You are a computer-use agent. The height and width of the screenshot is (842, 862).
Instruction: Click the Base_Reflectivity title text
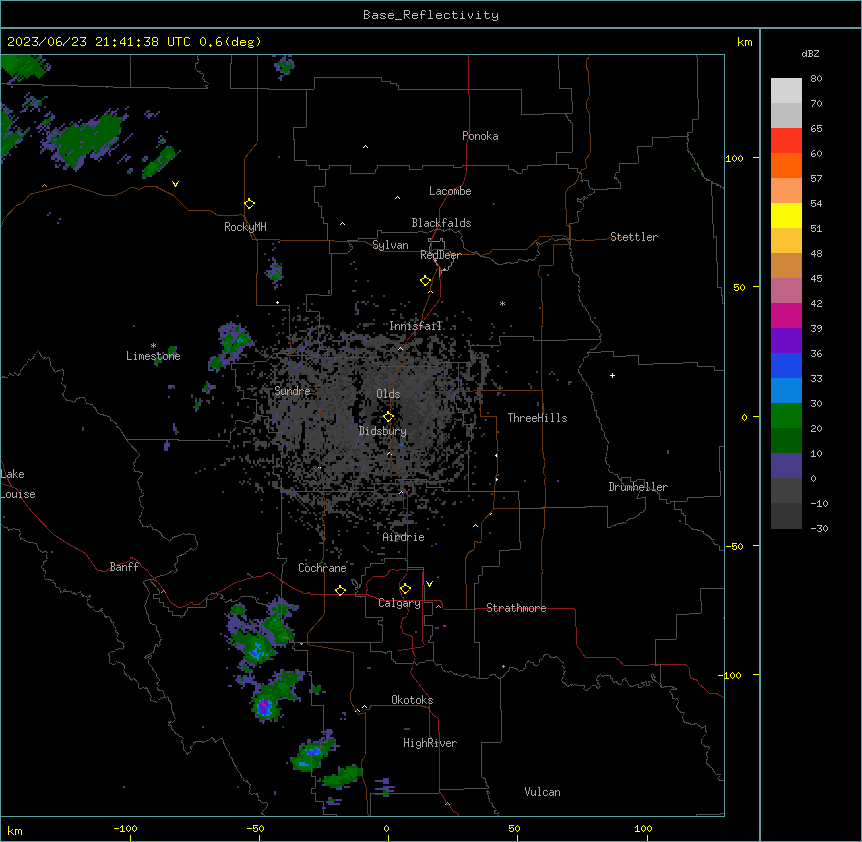430,15
